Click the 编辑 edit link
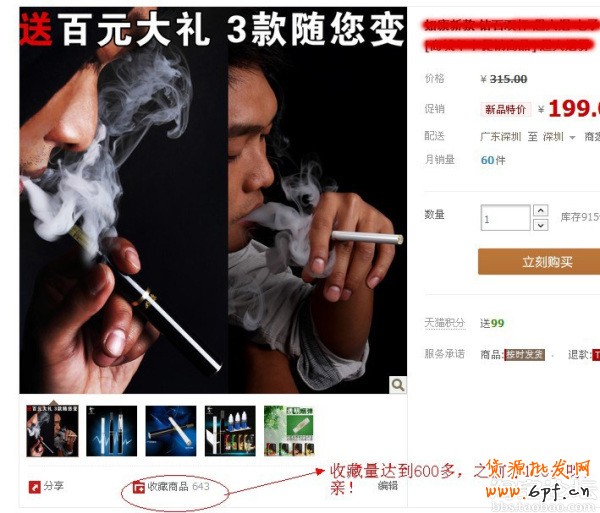This screenshot has height=513, width=600. (x=388, y=486)
